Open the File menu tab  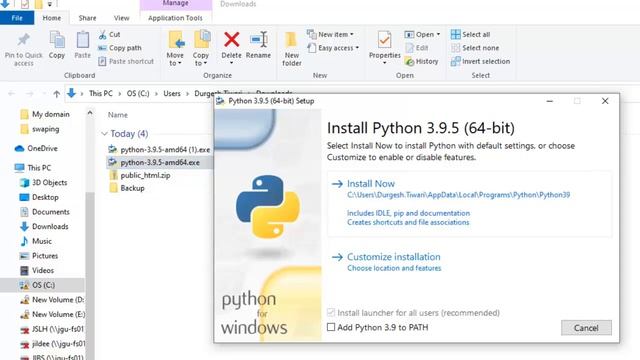coord(17,18)
